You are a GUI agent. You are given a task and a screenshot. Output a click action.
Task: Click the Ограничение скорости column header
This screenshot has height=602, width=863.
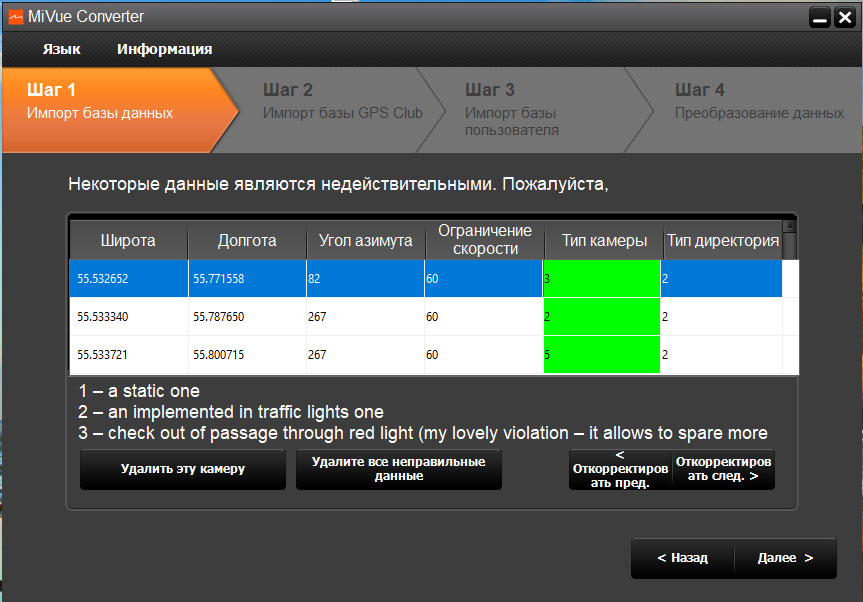coord(484,240)
